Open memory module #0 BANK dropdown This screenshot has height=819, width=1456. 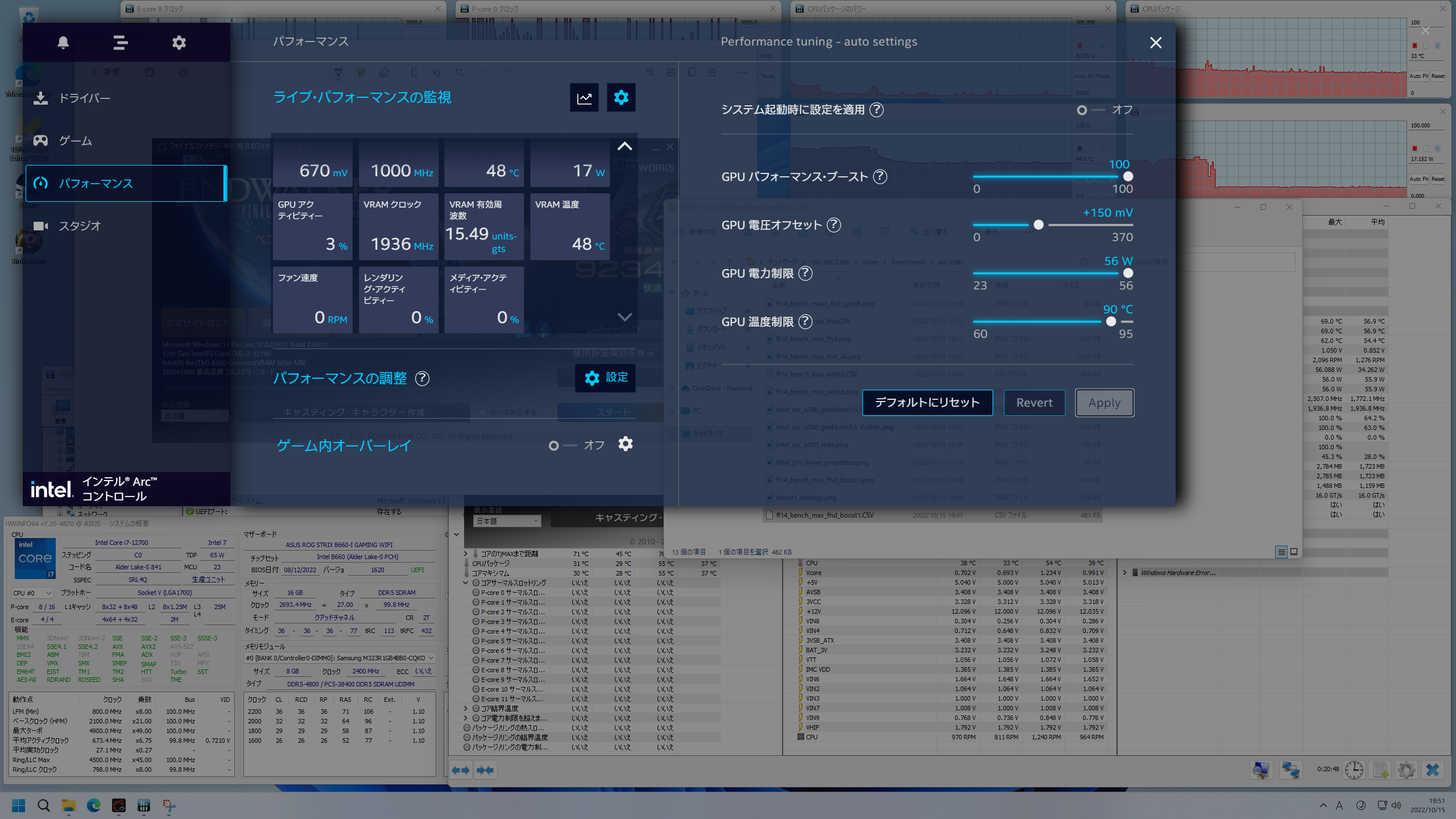tap(340, 658)
